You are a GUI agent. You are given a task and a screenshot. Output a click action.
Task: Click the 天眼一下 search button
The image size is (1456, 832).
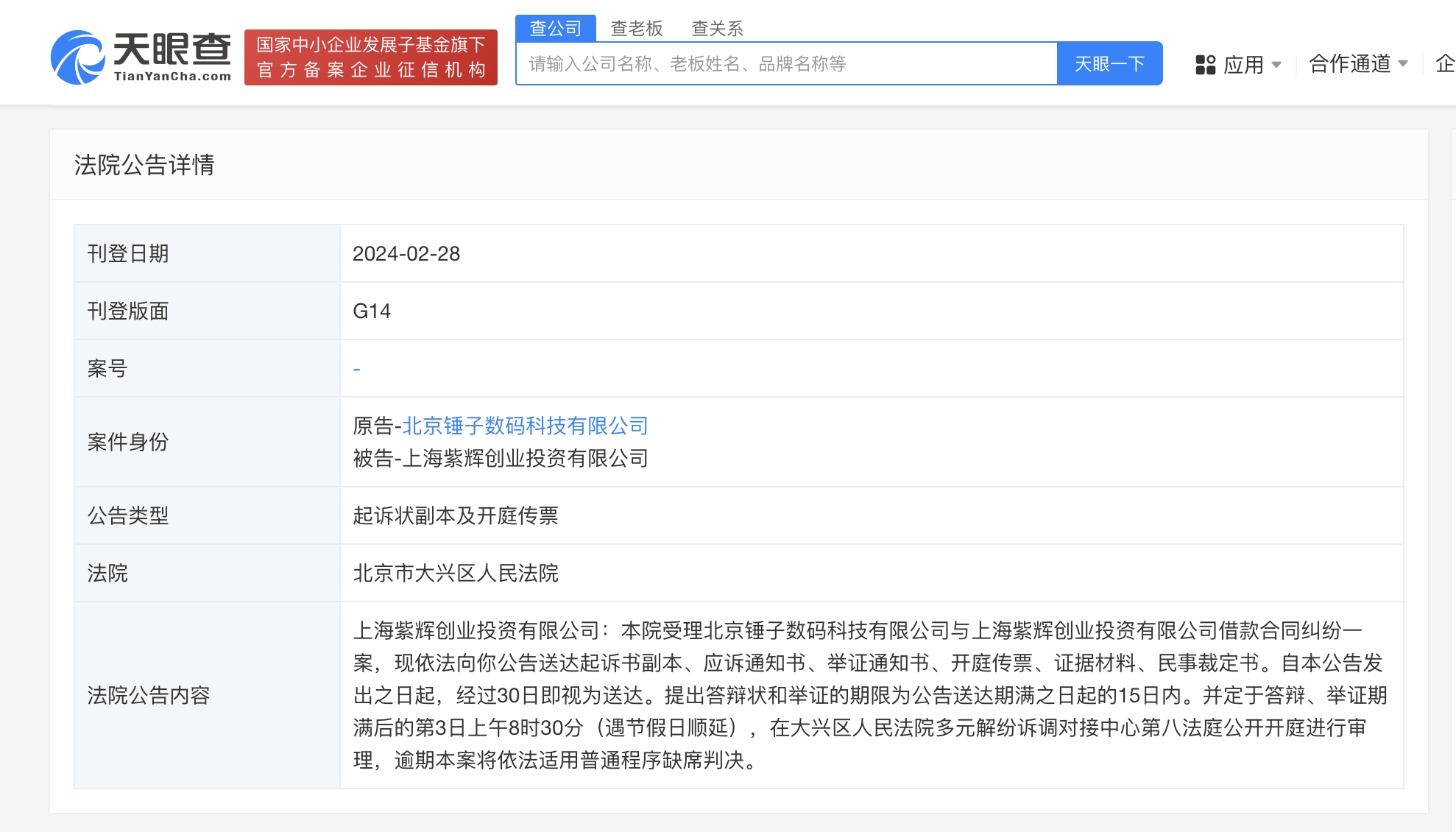pyautogui.click(x=1109, y=64)
